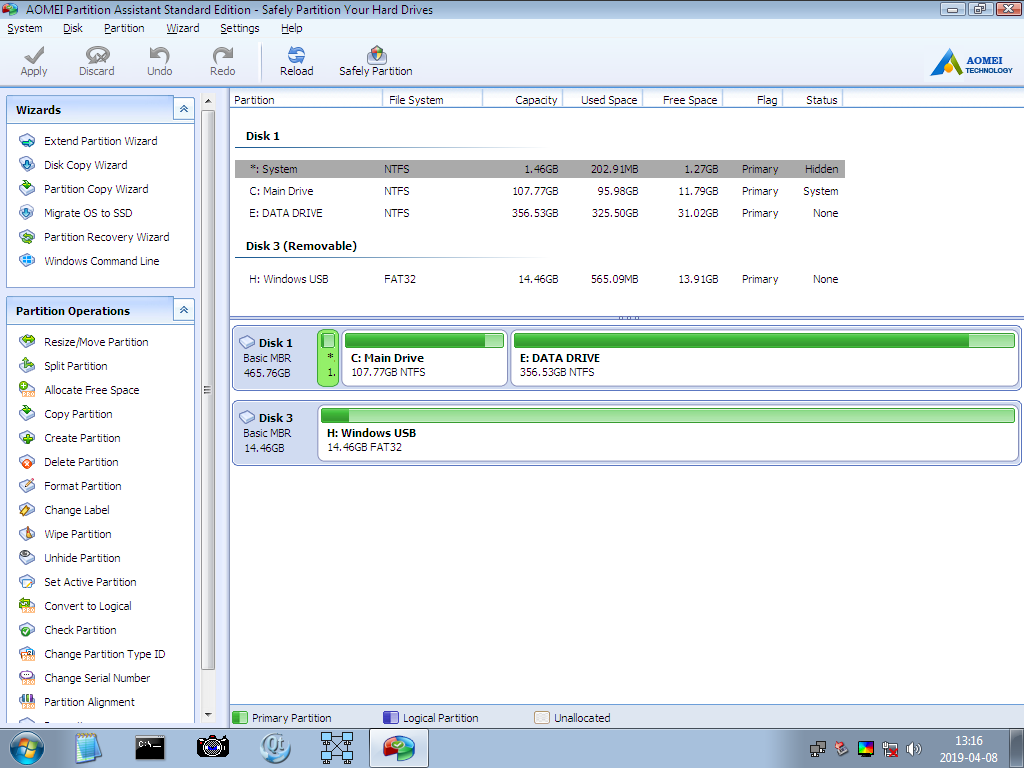Select C: Main Drive block in disk map

point(424,358)
